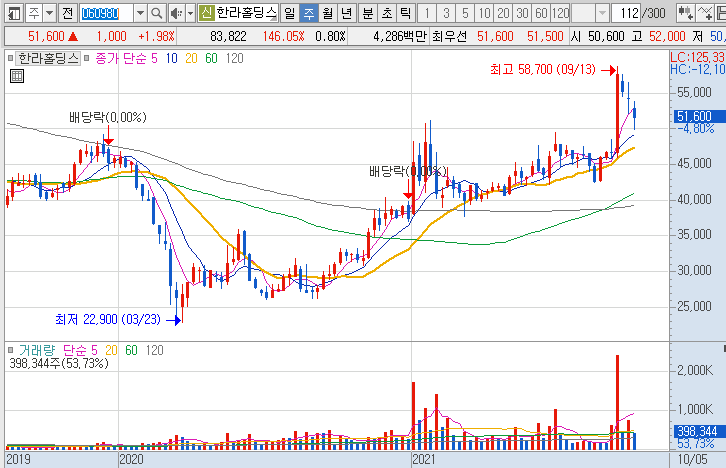Click volume average 120 legend

[155, 350]
